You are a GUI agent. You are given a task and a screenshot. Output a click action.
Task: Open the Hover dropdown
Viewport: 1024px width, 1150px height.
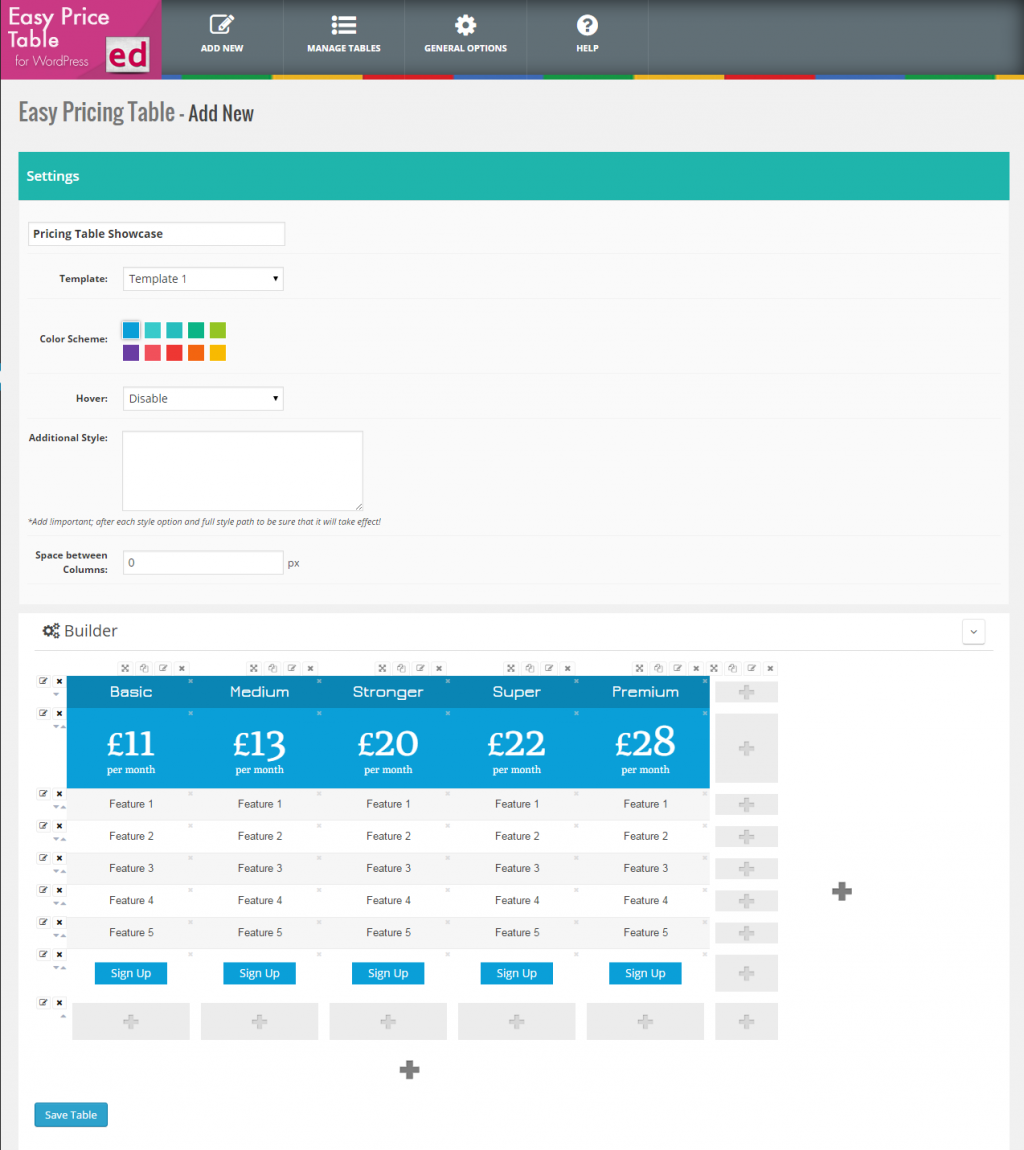(202, 398)
